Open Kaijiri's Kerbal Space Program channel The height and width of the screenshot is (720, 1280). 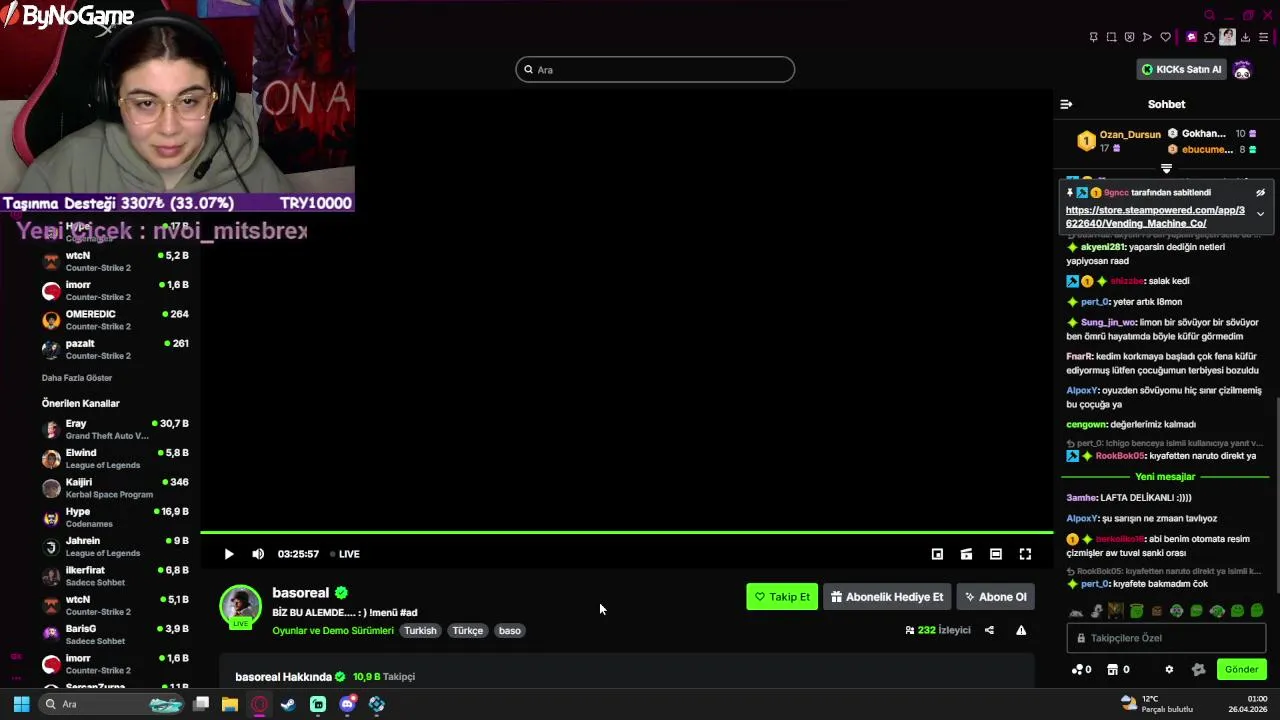116,488
